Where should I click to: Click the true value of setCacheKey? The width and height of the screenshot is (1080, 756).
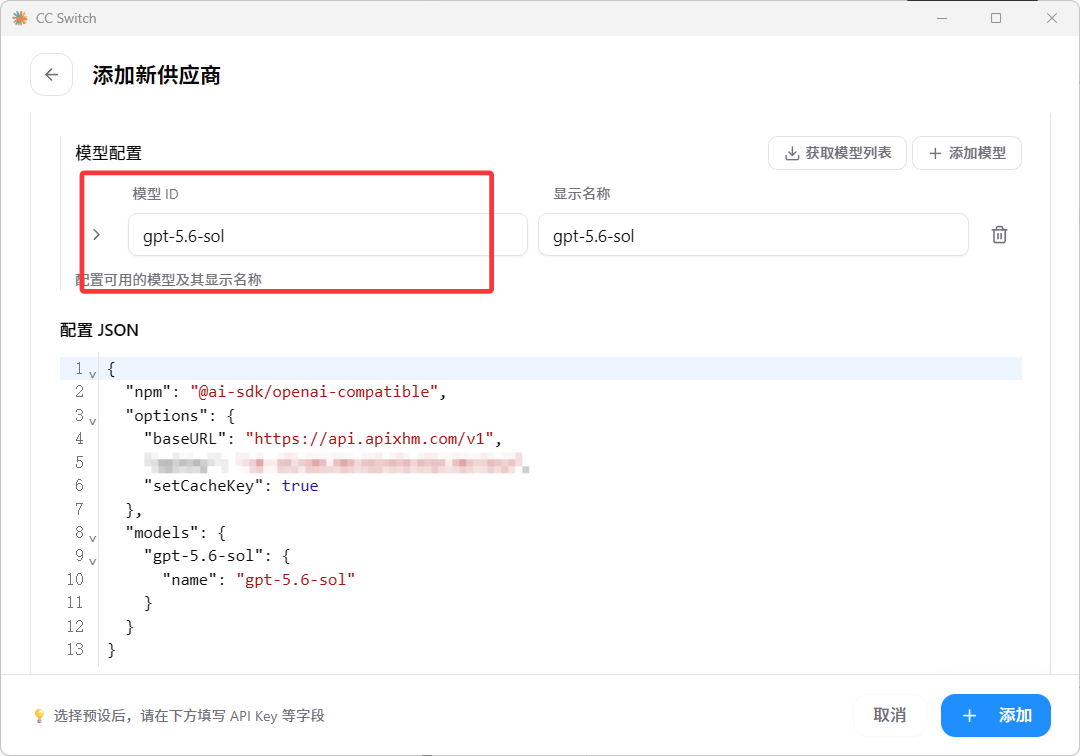click(300, 486)
